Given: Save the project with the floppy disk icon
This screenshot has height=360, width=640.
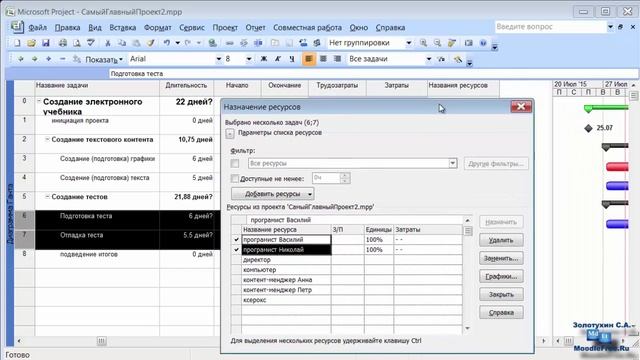Looking at the screenshot, I should (46, 43).
